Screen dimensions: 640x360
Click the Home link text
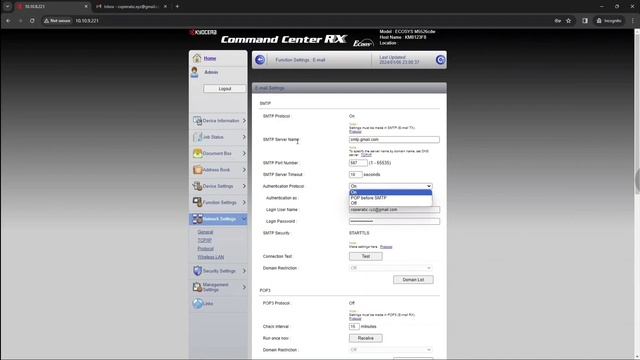(210, 58)
